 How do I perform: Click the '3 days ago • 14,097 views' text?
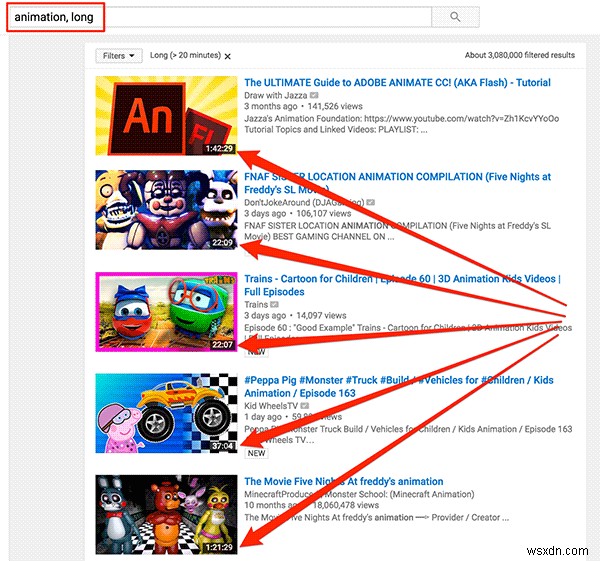click(x=295, y=316)
